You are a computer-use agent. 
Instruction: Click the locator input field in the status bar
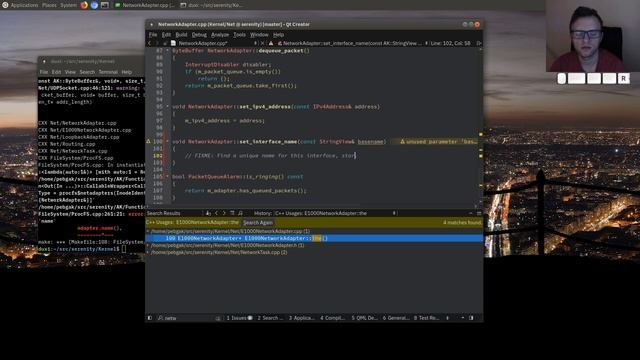[x=189, y=318]
